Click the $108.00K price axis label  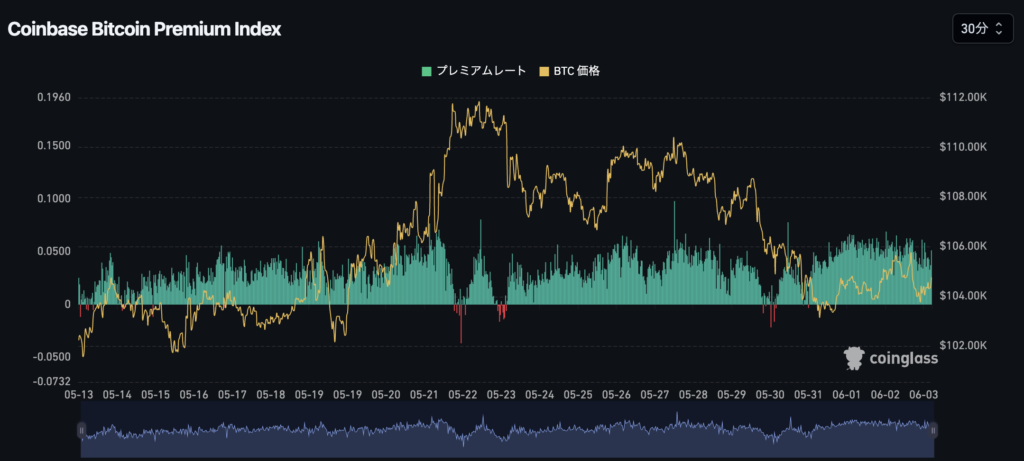(x=963, y=197)
